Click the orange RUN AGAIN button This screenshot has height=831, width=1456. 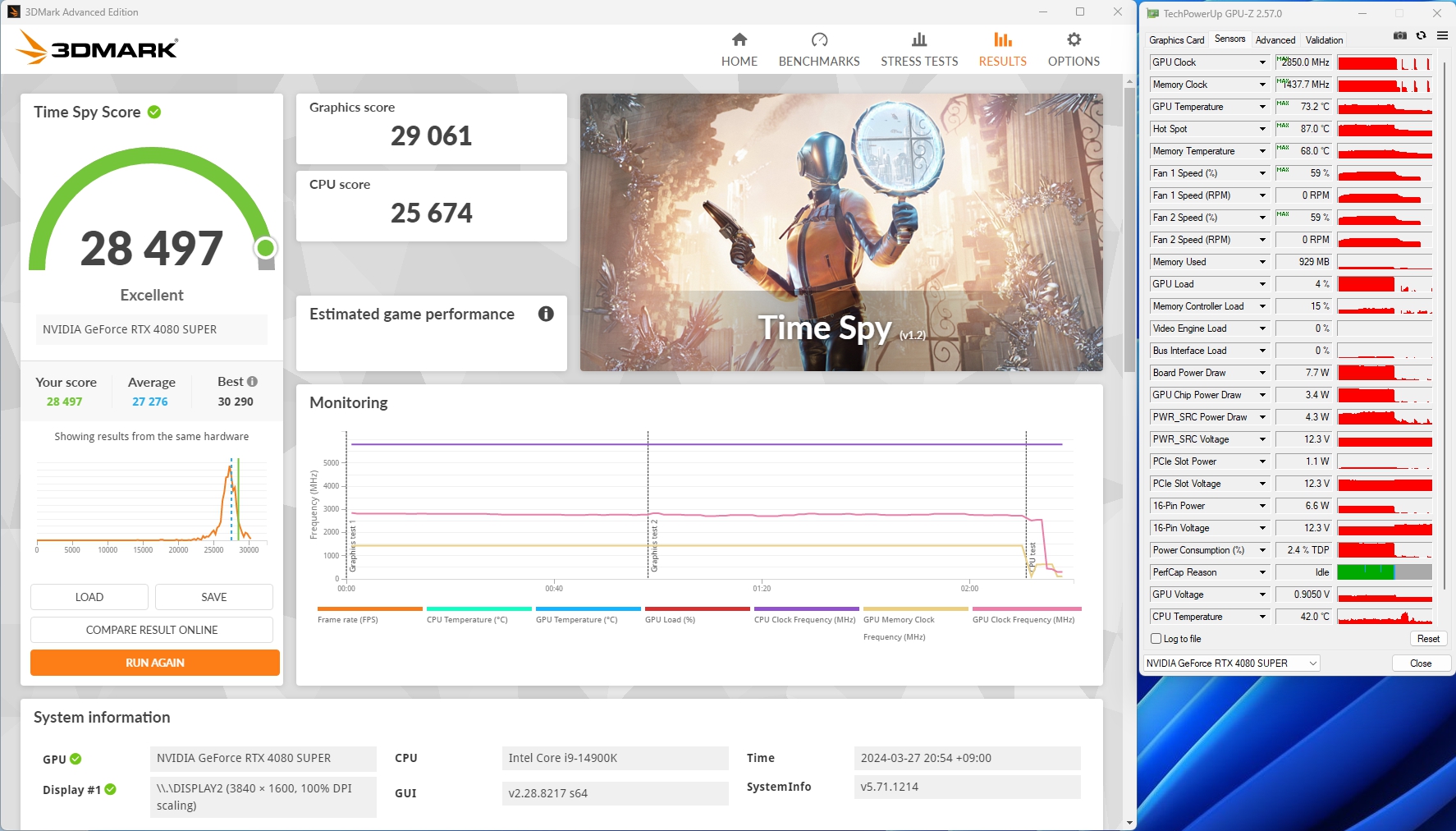click(x=155, y=663)
